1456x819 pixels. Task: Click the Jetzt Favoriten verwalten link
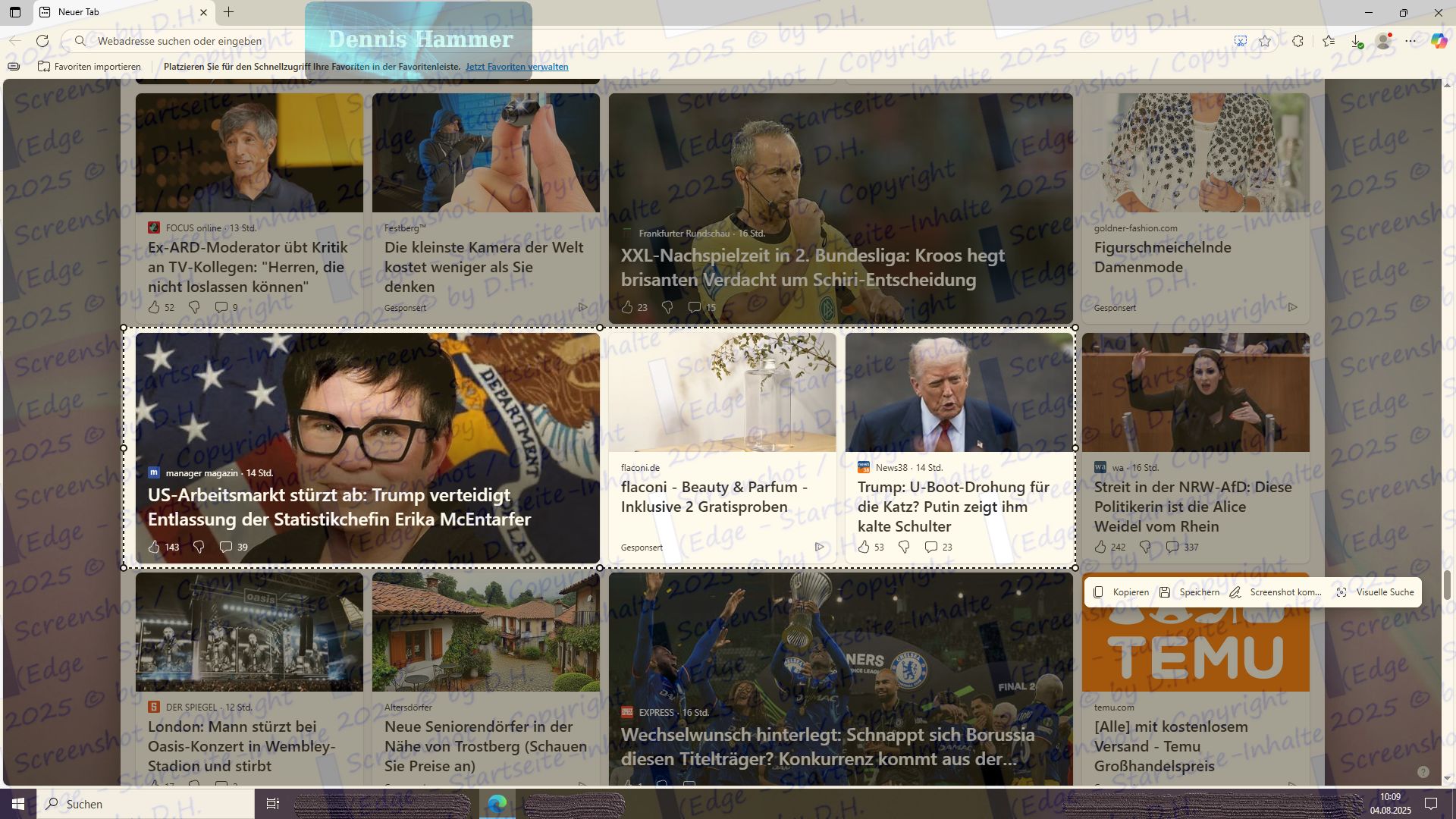pos(516,67)
